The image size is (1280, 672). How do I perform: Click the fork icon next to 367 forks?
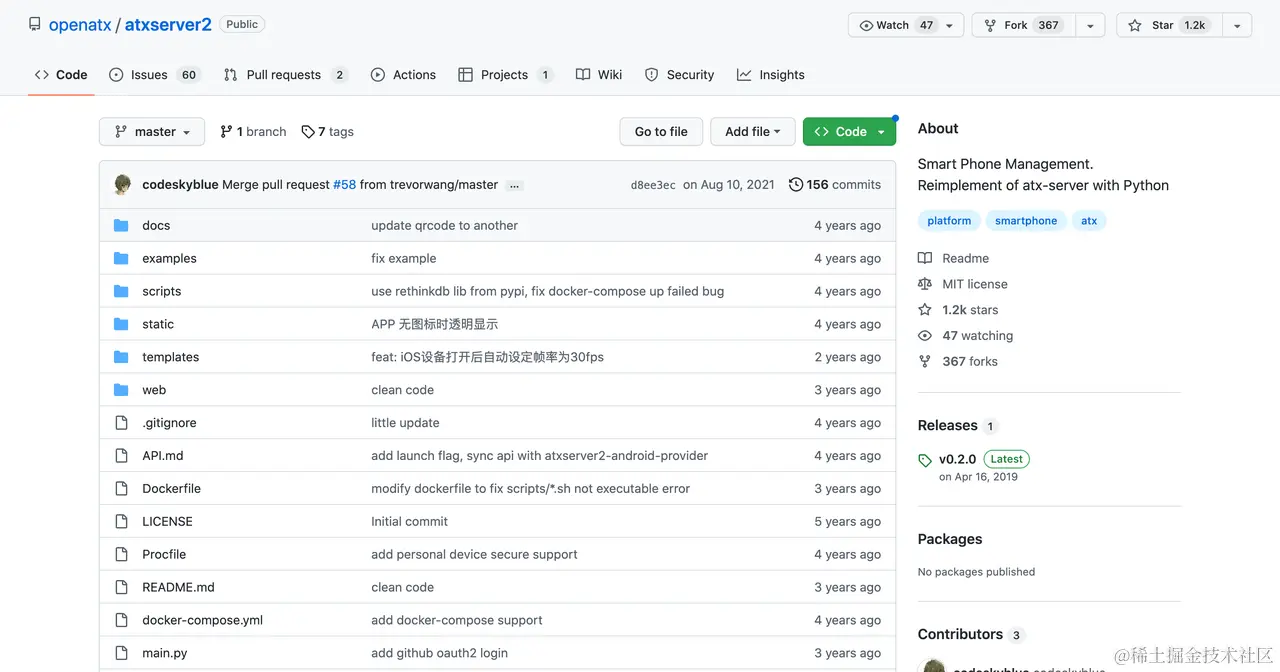[925, 362]
